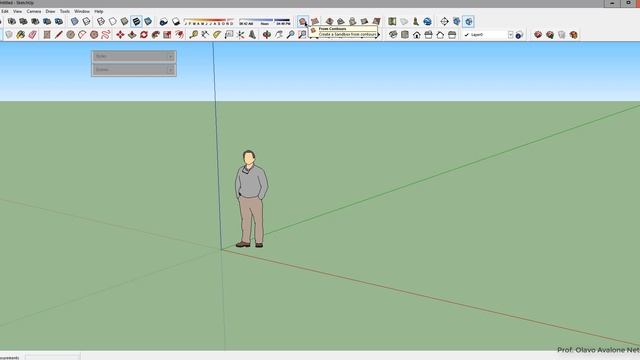
Task: Enable Hidden Line face style
Action: coord(113,21)
